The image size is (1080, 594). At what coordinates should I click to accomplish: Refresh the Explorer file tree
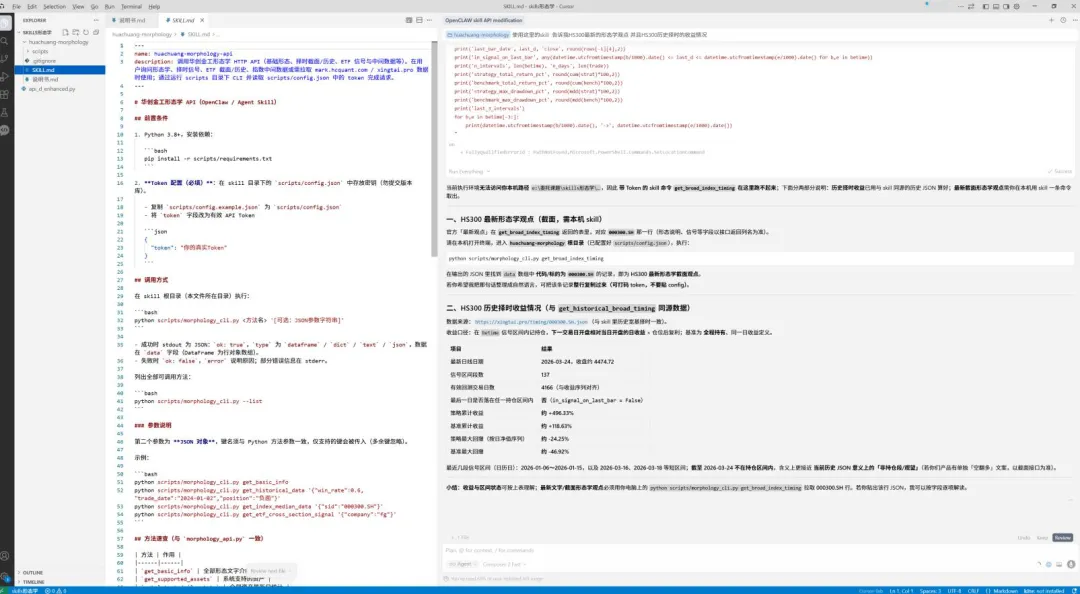click(86, 32)
